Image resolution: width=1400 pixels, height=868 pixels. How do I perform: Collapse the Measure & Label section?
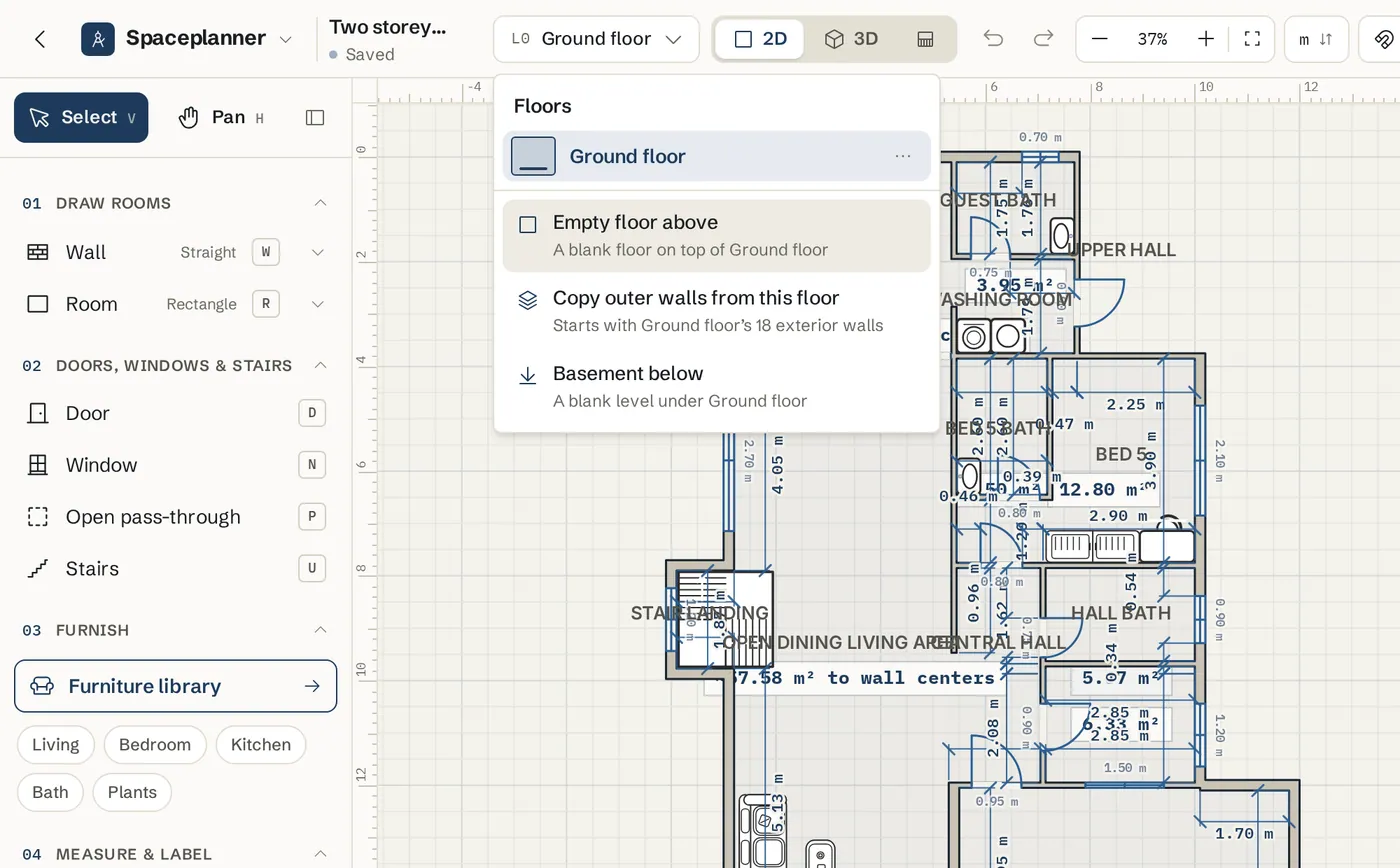click(x=320, y=854)
